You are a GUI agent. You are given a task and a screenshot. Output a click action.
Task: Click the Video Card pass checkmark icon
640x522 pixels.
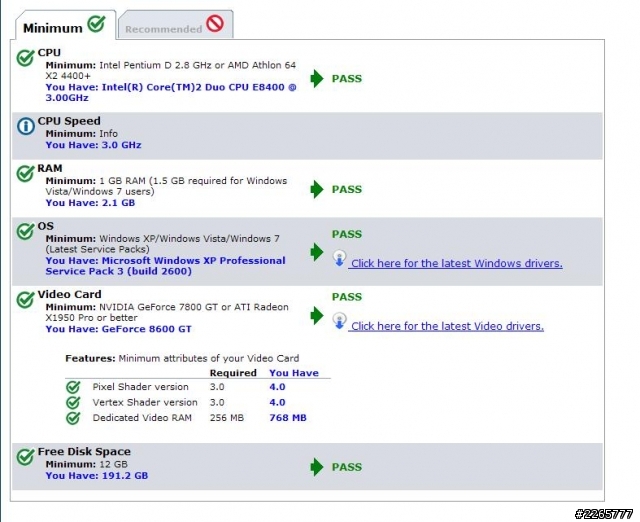pyautogui.click(x=25, y=300)
